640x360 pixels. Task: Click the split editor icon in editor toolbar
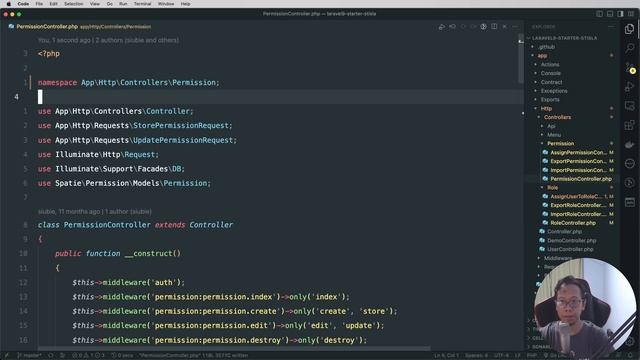pyautogui.click(x=494, y=27)
